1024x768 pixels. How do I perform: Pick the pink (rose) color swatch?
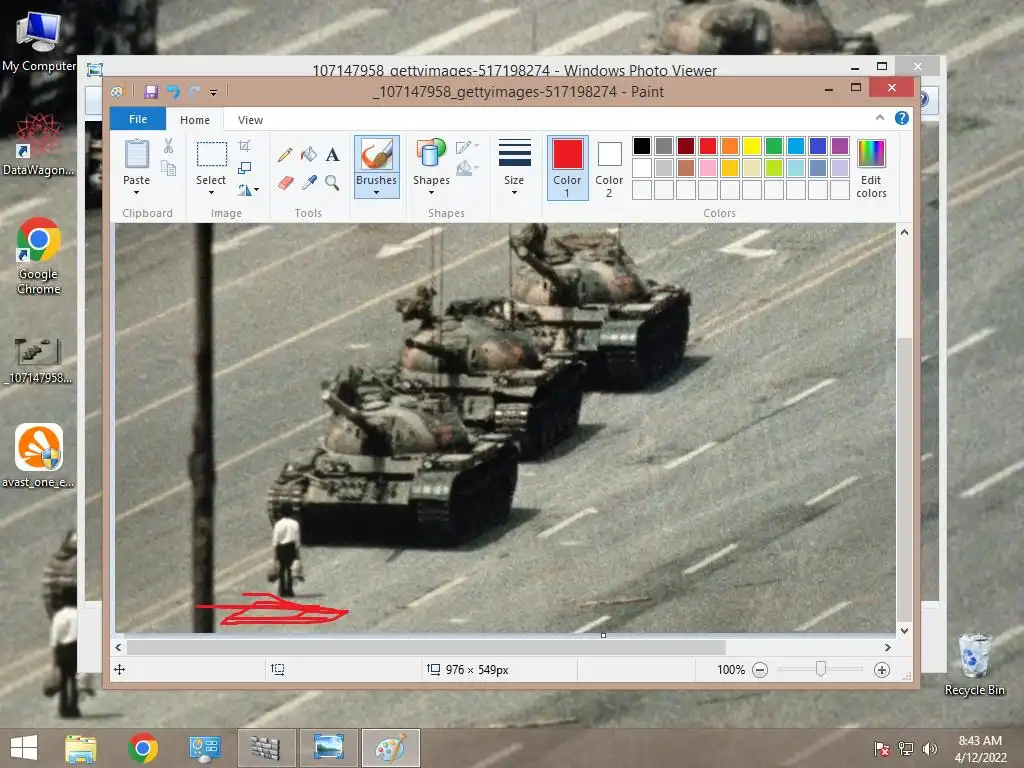coord(708,168)
